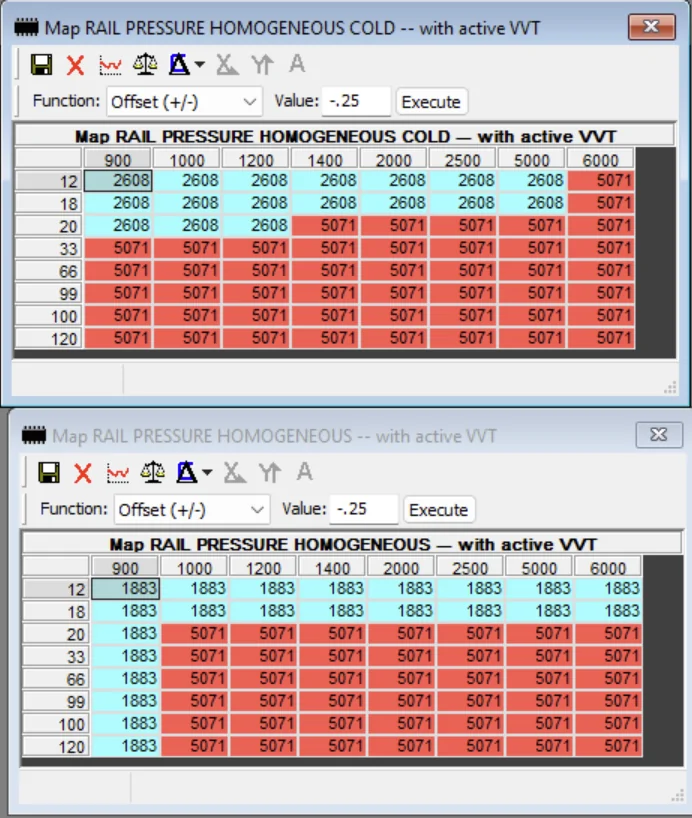The image size is (692, 818).
Task: Click X-axis icon in lower map window toolbar
Action: [x=234, y=473]
